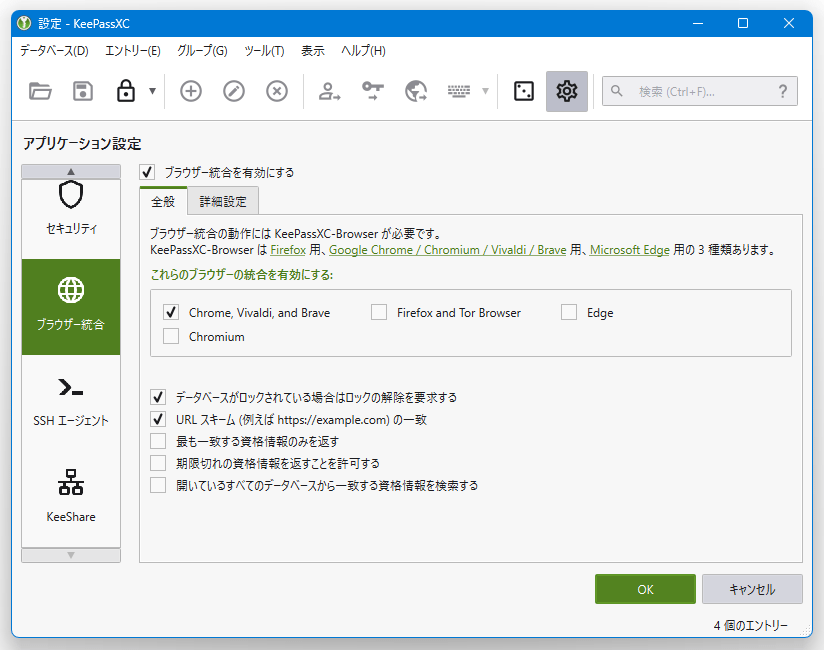Click KeePassXC title bar app icon
This screenshot has height=650, width=824.
point(24,23)
